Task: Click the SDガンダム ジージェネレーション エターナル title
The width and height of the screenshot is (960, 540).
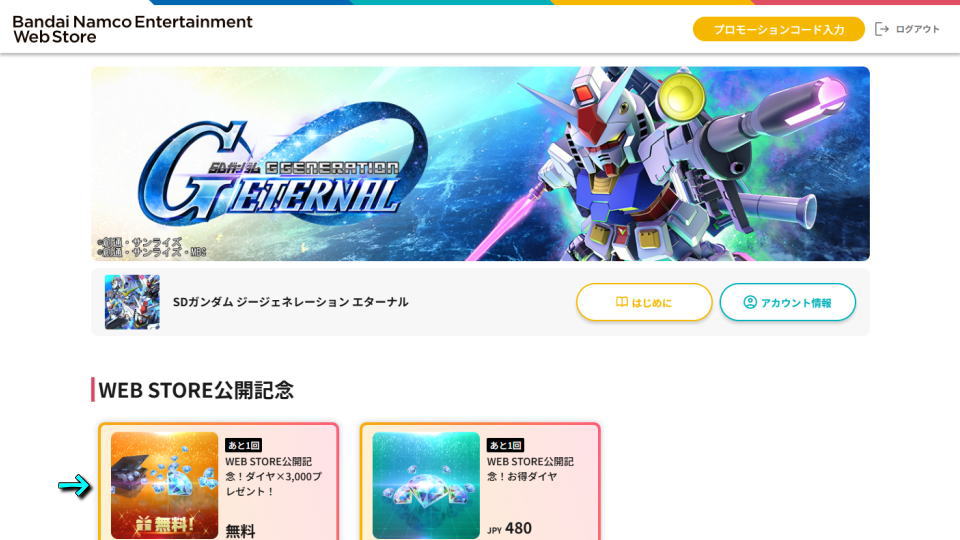Action: pyautogui.click(x=290, y=302)
